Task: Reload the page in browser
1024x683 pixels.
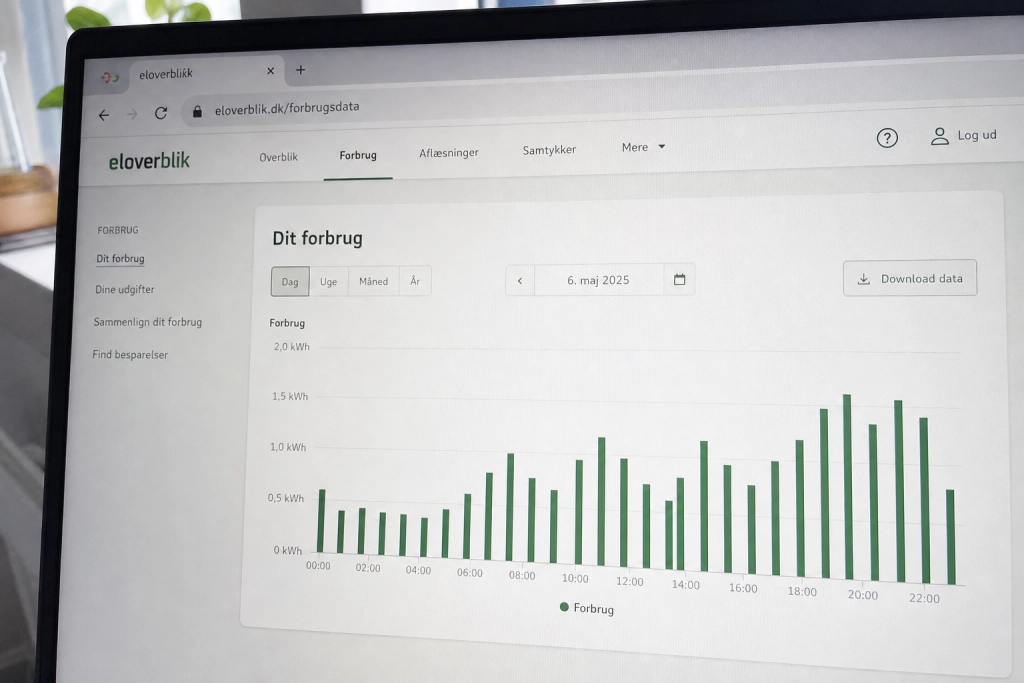Action: click(x=161, y=113)
